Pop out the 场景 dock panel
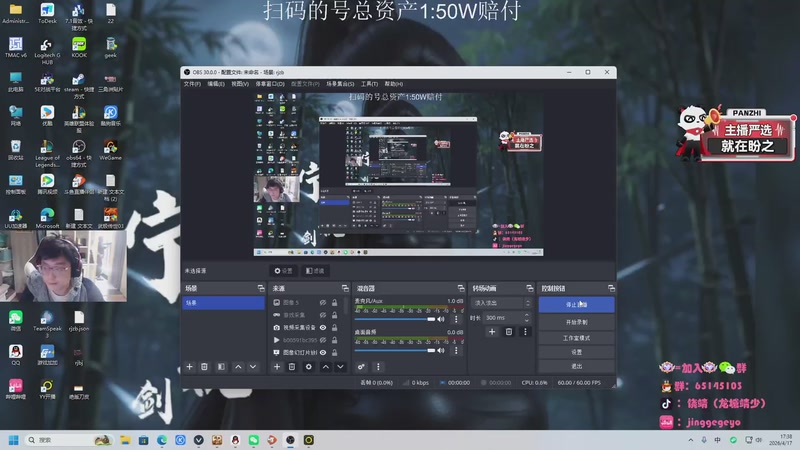800x450 pixels. 261,288
